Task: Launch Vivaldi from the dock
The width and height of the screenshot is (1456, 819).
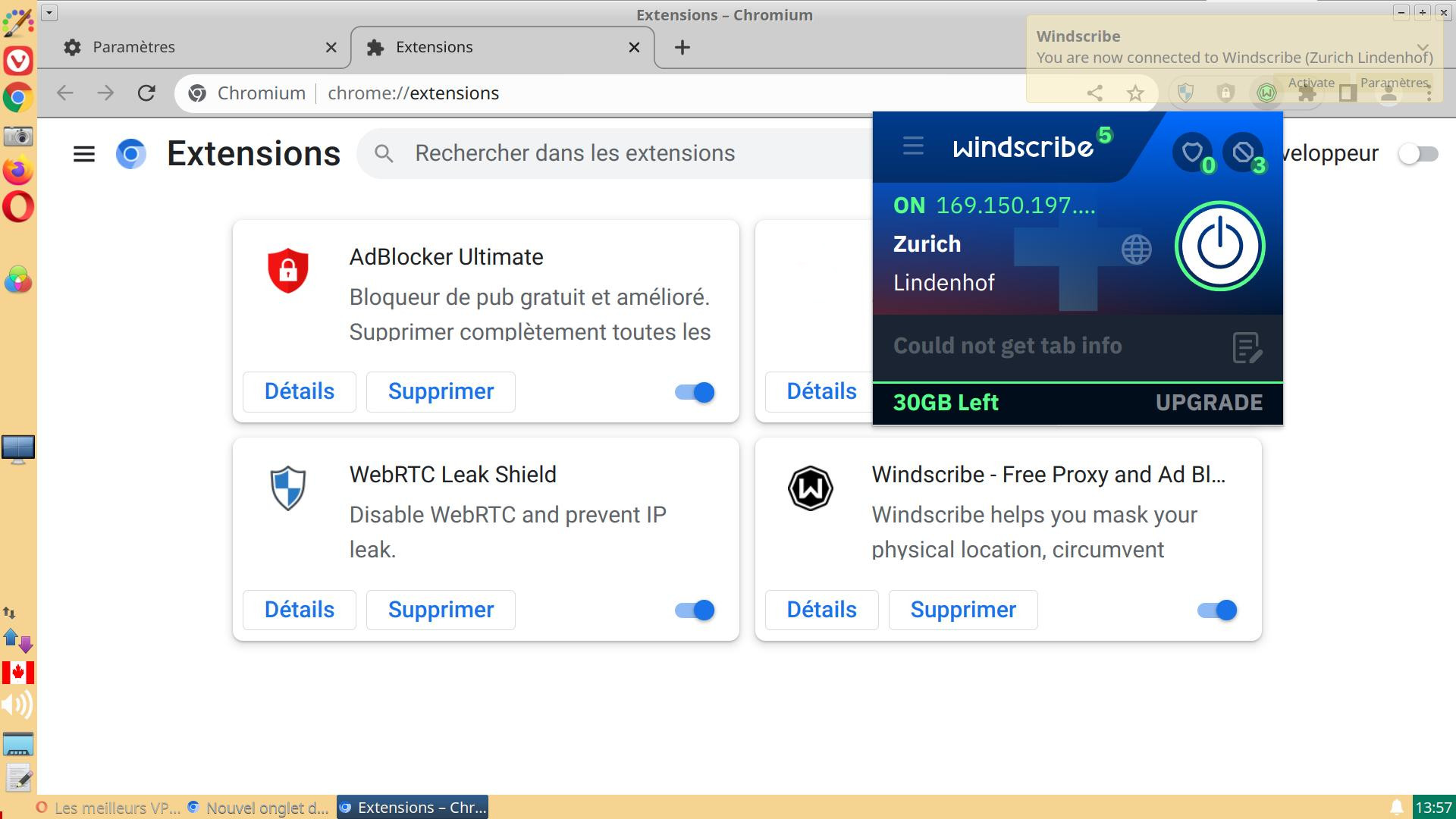Action: point(18,60)
